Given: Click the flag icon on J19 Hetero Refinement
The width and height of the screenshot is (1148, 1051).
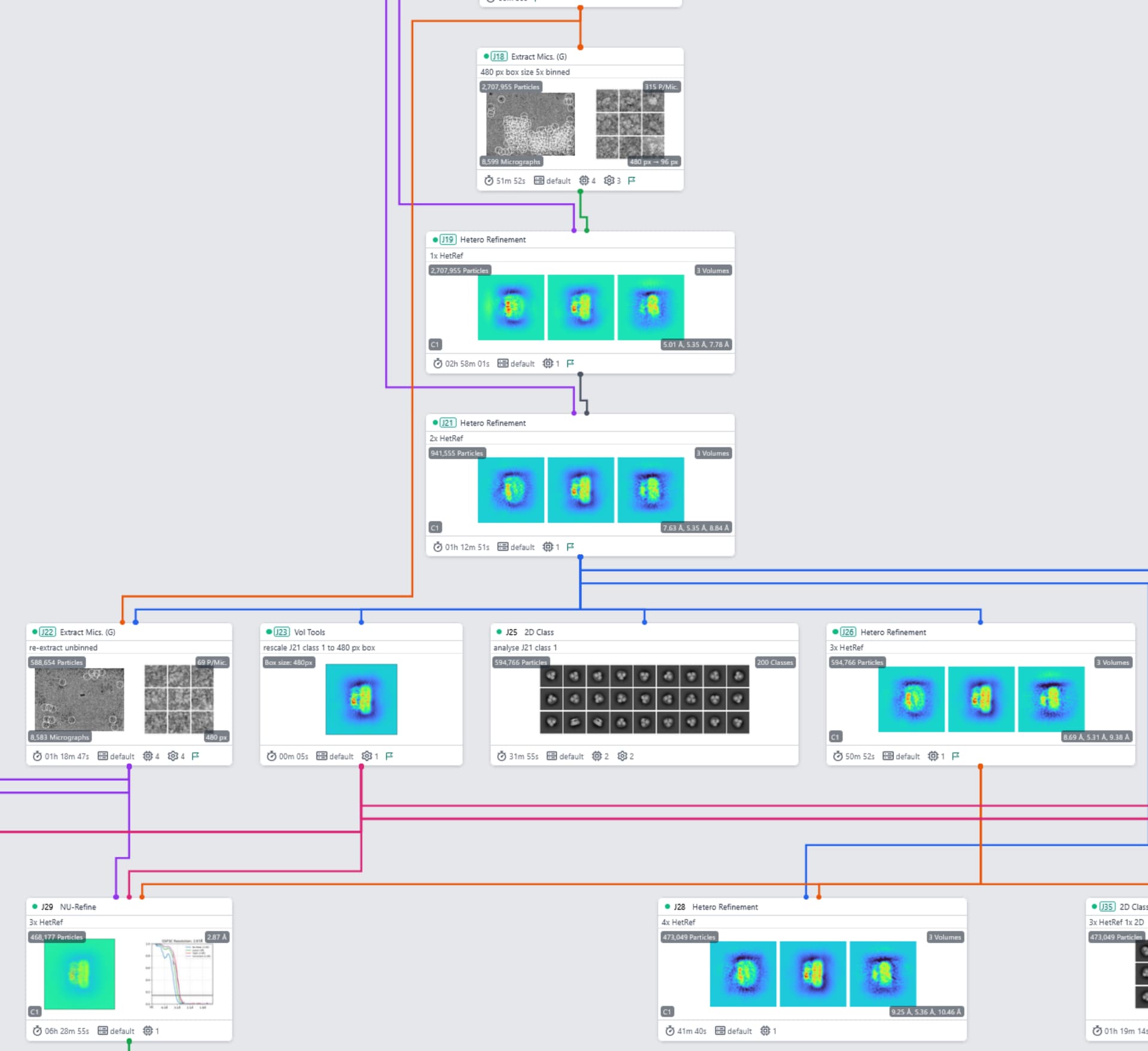Looking at the screenshot, I should coord(570,363).
